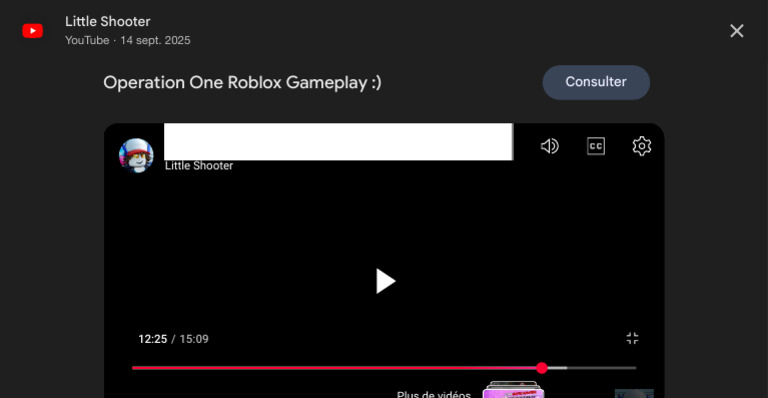The height and width of the screenshot is (398, 768).
Task: Close the video preview panel
Action: (737, 31)
